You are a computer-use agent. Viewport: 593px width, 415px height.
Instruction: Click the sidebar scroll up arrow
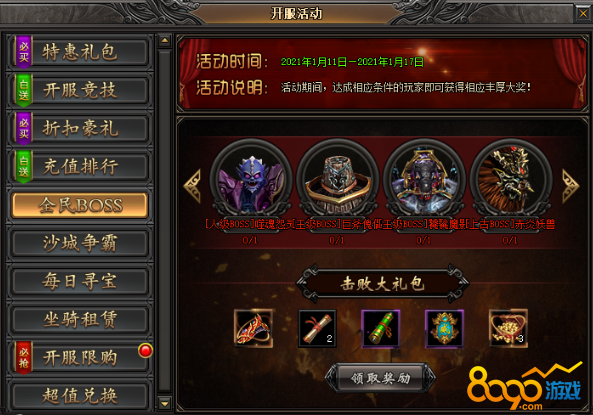click(165, 40)
